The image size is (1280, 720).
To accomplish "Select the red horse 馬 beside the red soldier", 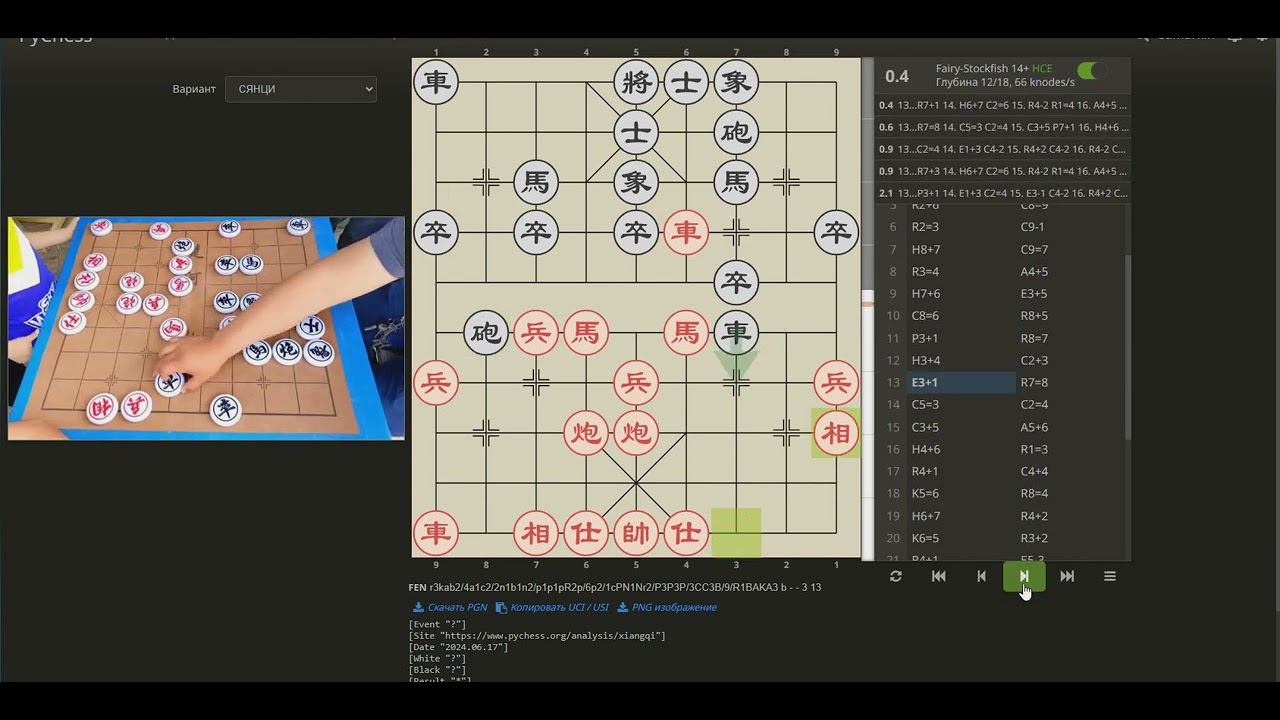I will (x=586, y=332).
